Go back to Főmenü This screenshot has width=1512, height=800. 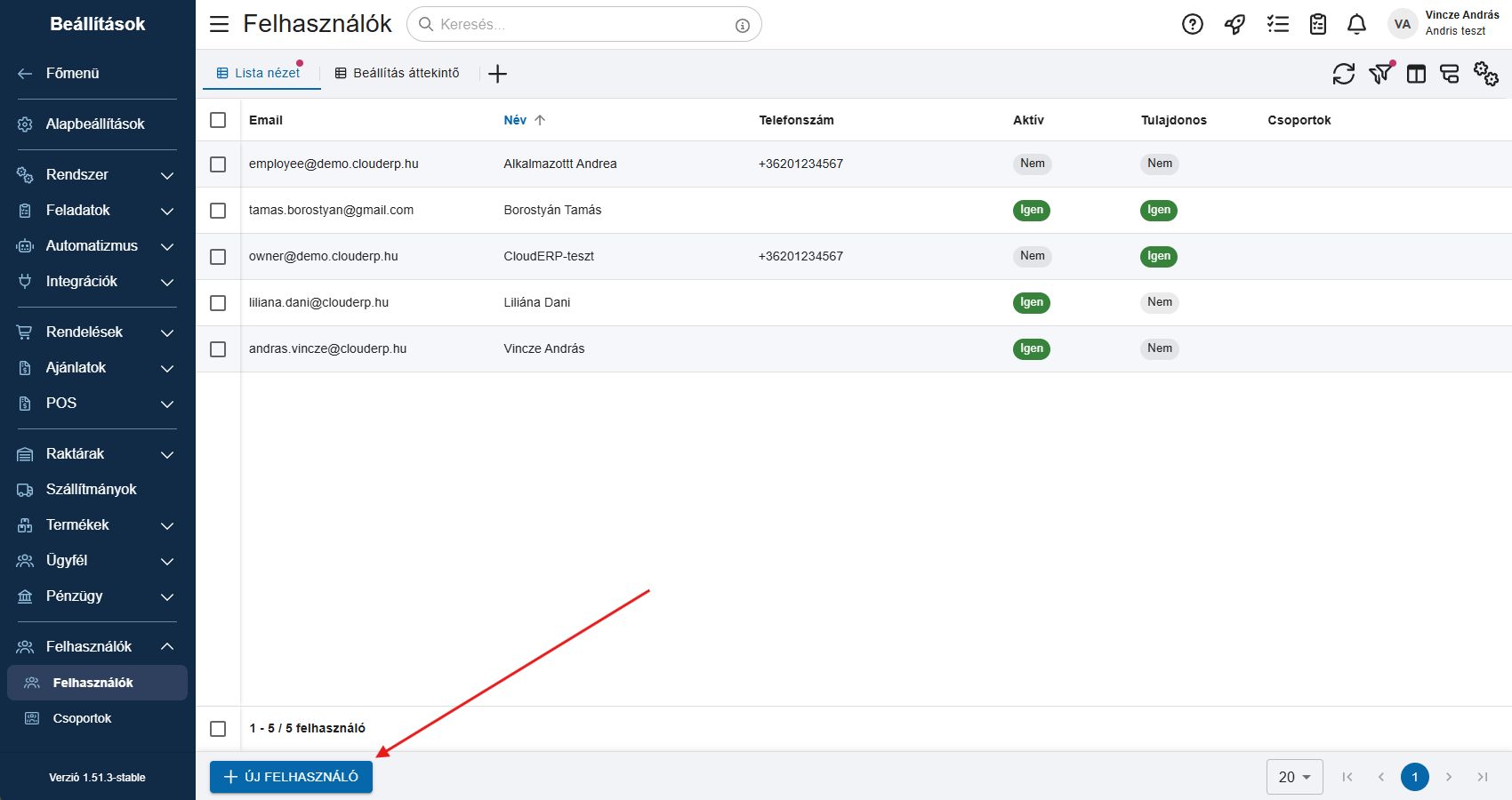coord(72,73)
